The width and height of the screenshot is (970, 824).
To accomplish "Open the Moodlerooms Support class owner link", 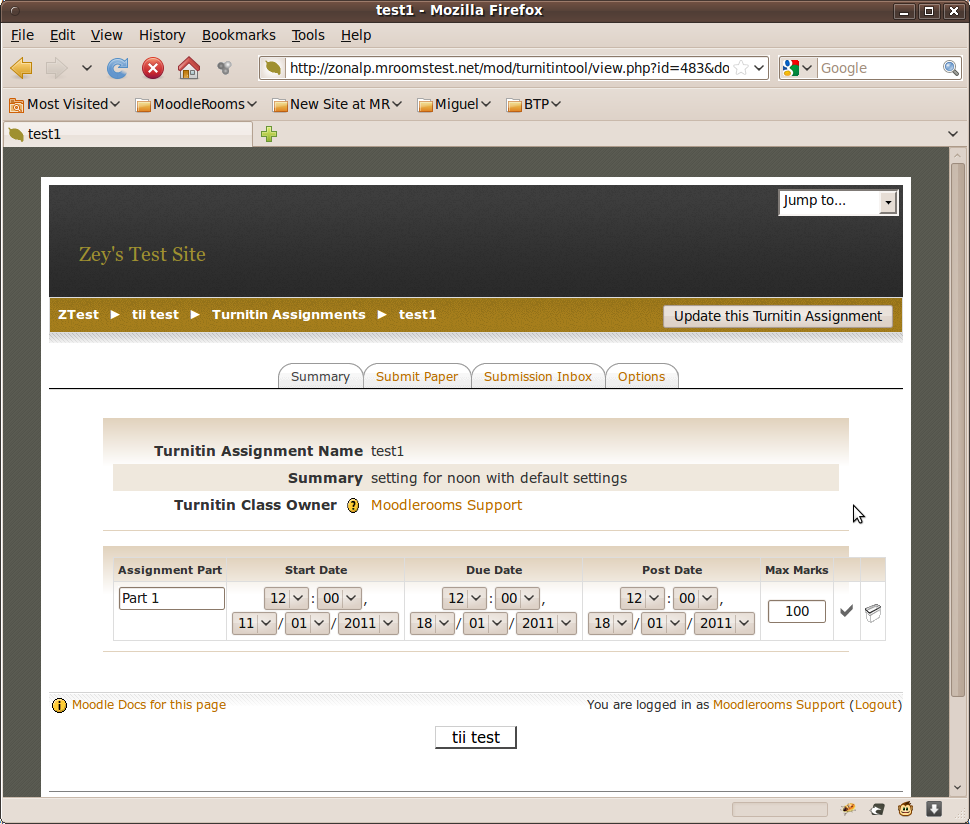I will pyautogui.click(x=447, y=505).
